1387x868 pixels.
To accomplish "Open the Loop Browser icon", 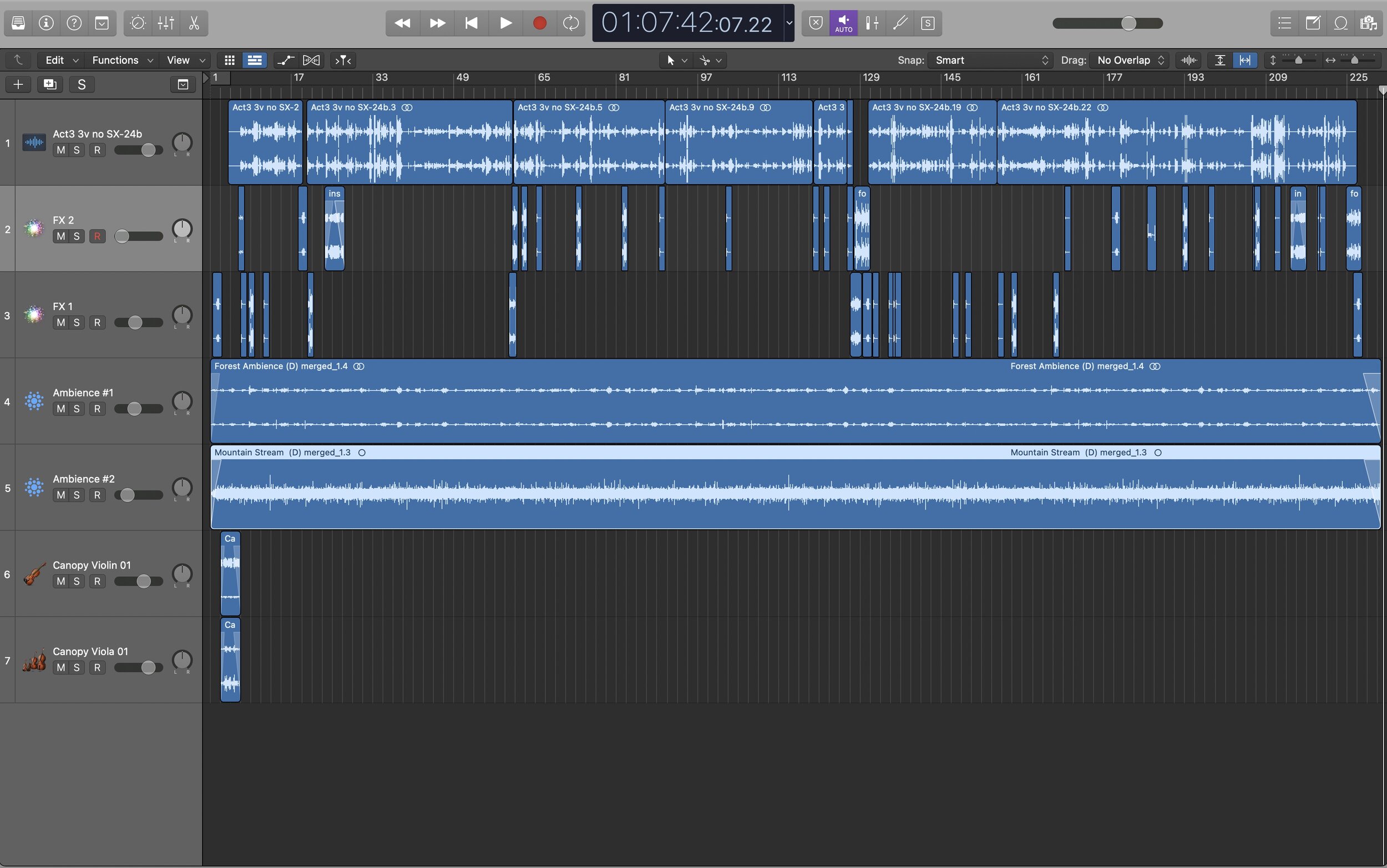I will pyautogui.click(x=1340, y=23).
